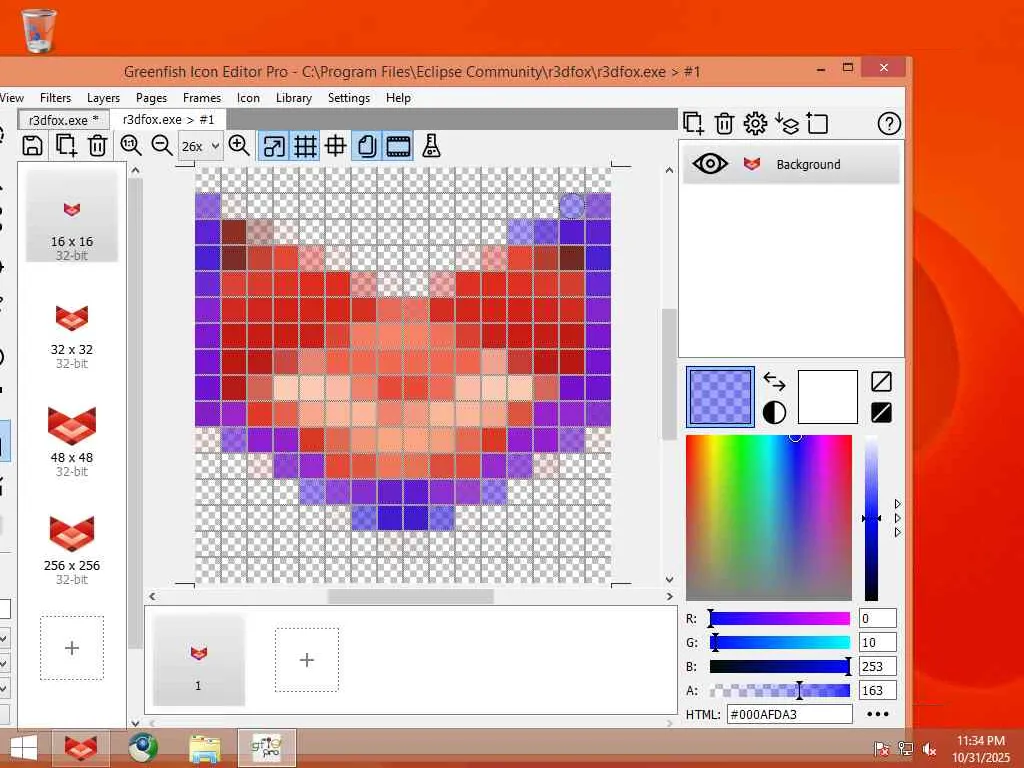1024x768 pixels.
Task: Open File Explorer from the taskbar
Action: tap(204, 748)
